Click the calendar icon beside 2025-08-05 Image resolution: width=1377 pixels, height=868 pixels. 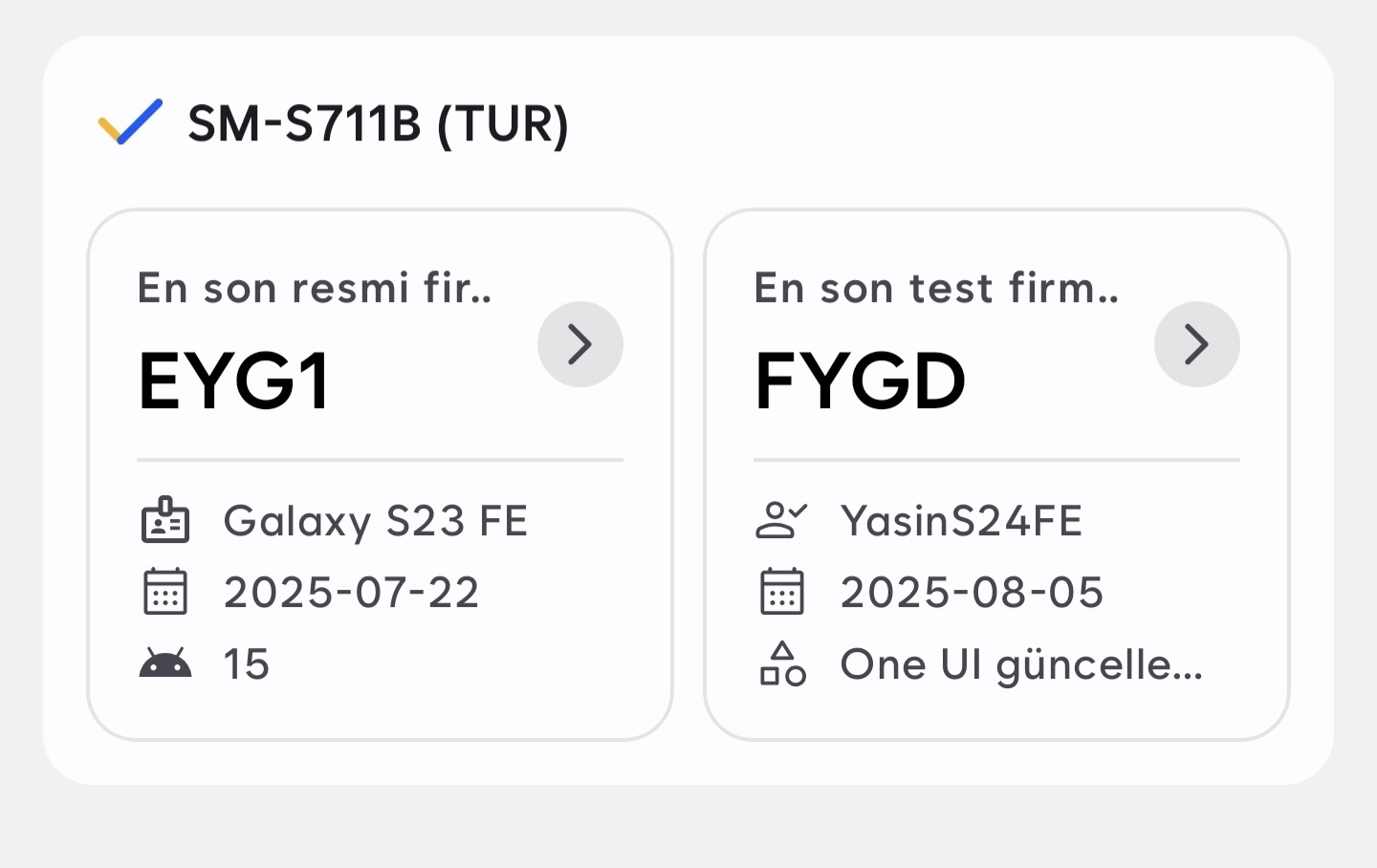781,592
